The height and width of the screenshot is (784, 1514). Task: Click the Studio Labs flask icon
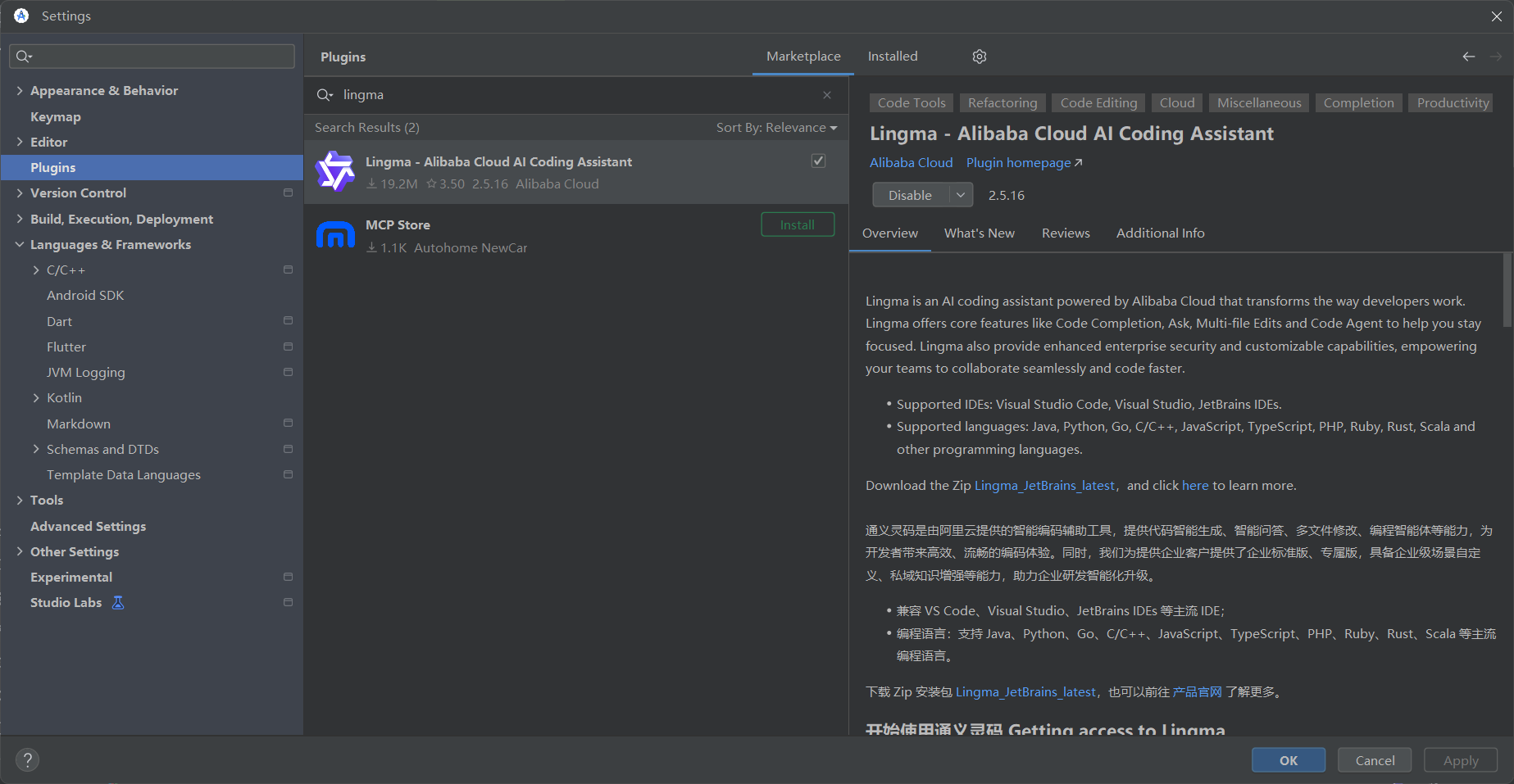pos(118,603)
